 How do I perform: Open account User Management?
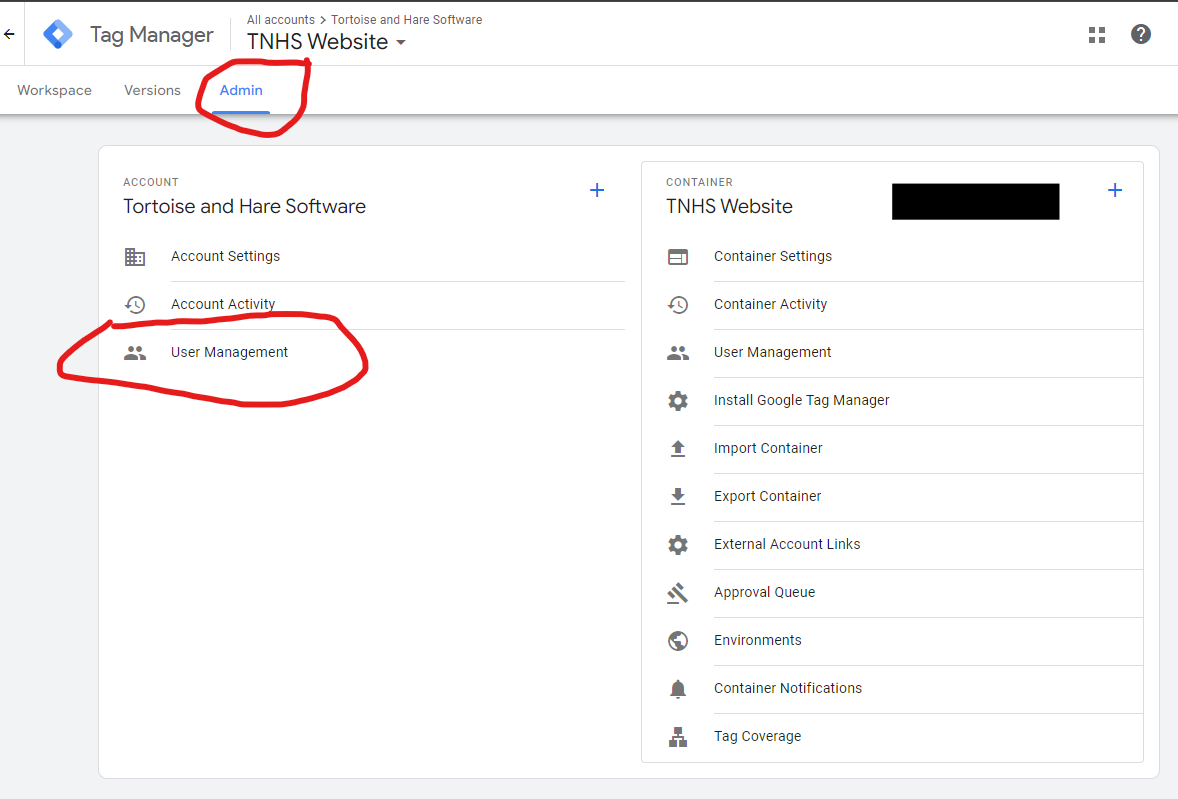pos(229,352)
